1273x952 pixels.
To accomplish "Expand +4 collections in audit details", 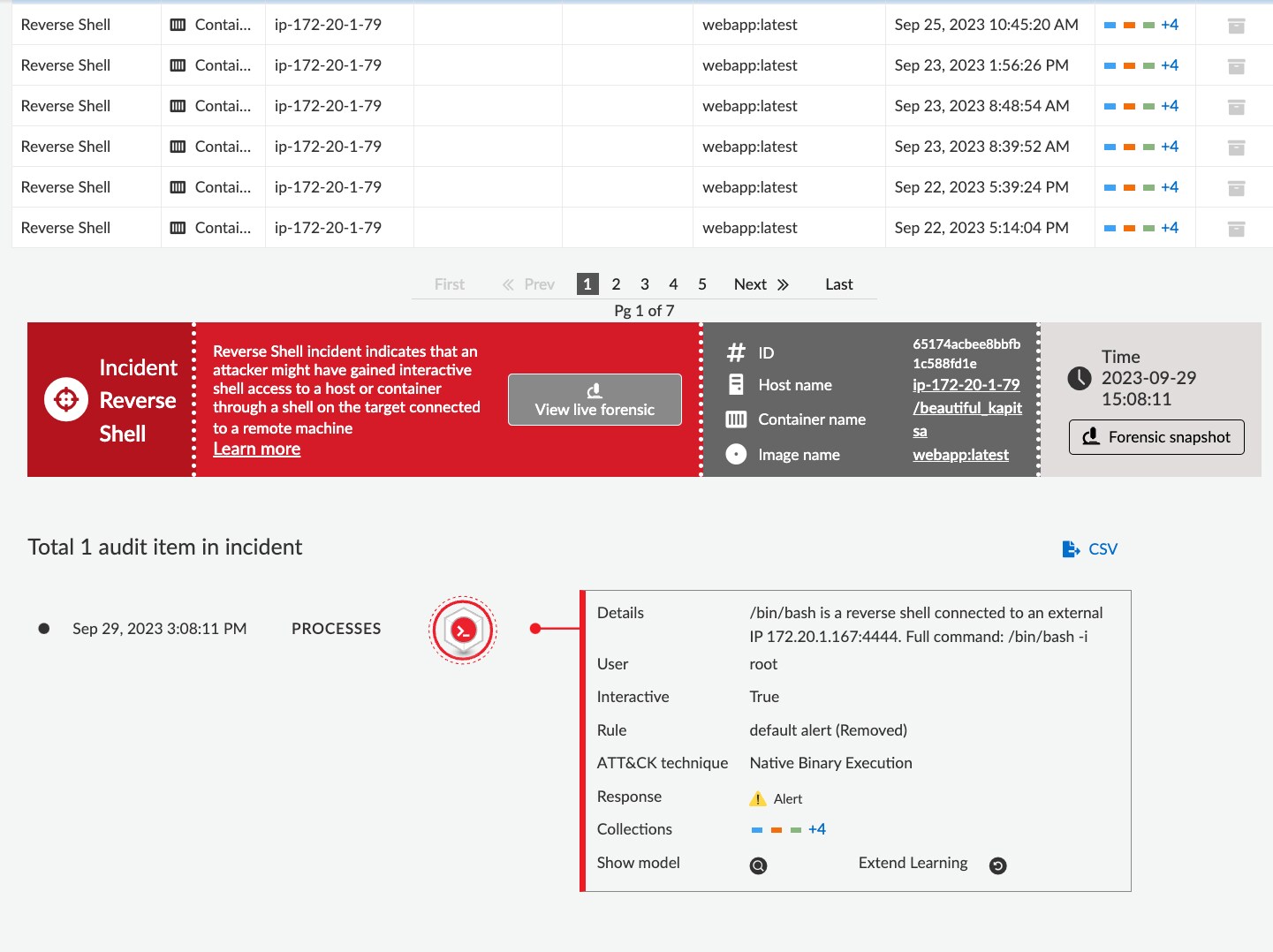I will [816, 829].
